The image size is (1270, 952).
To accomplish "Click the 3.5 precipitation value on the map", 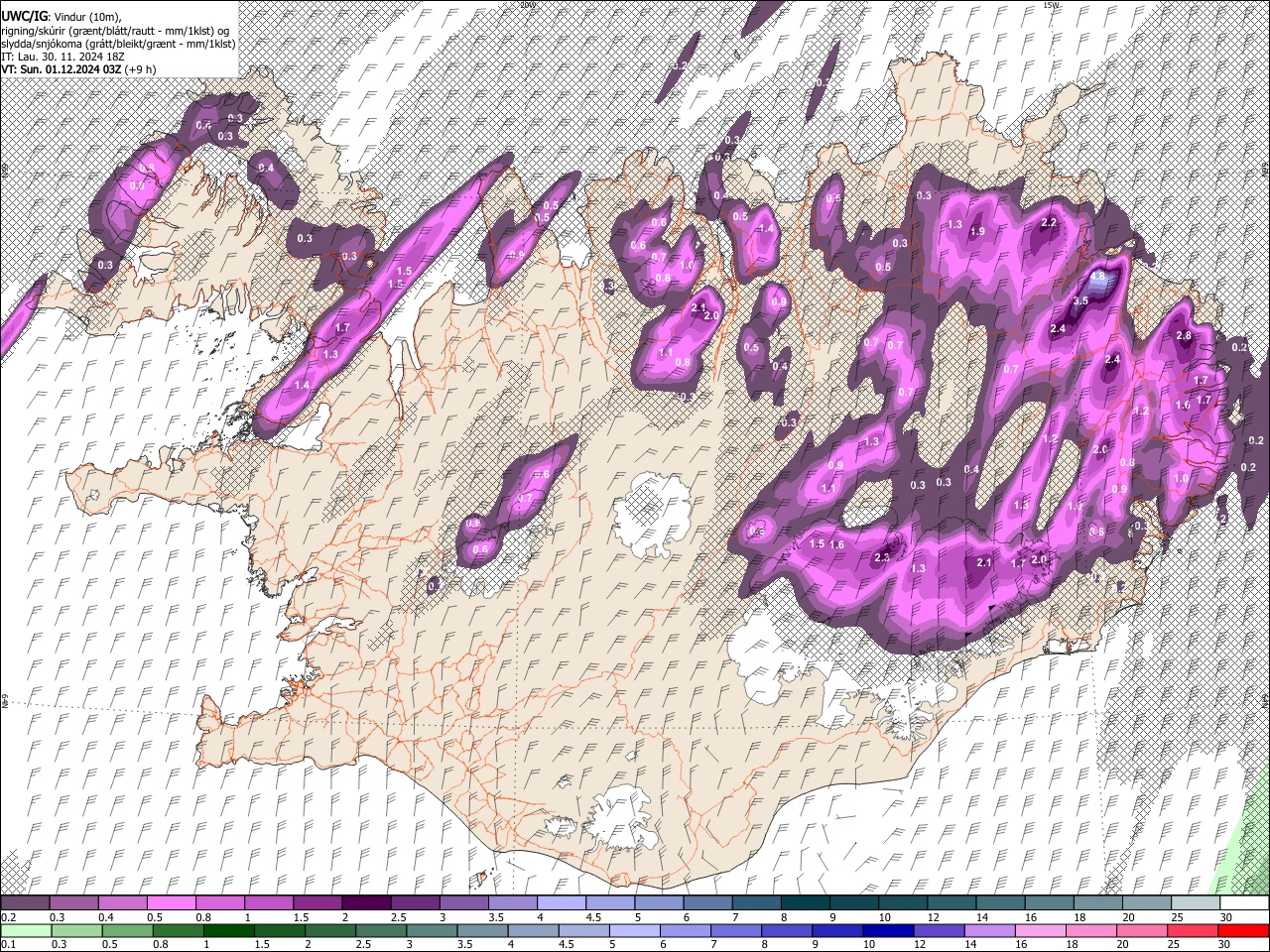I will coord(1081,300).
